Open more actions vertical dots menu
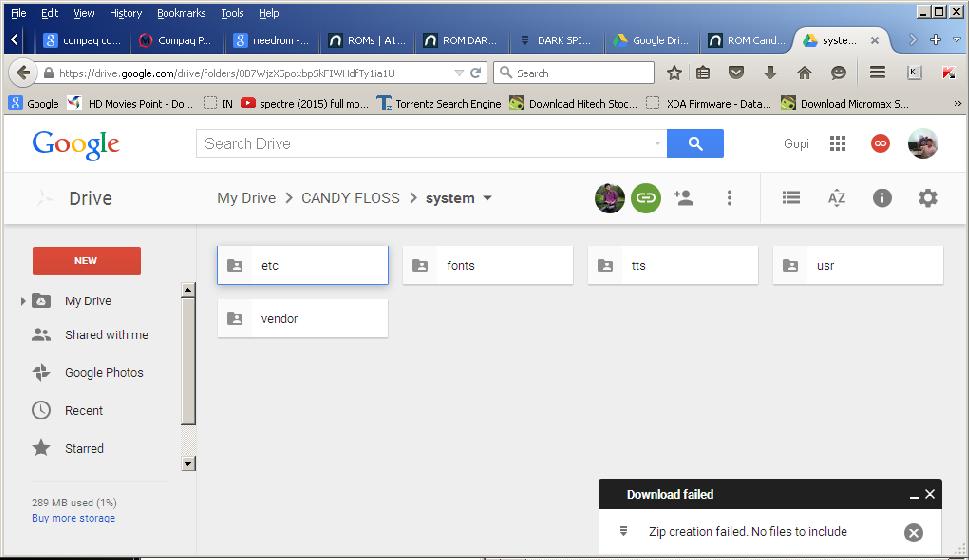 [730, 198]
